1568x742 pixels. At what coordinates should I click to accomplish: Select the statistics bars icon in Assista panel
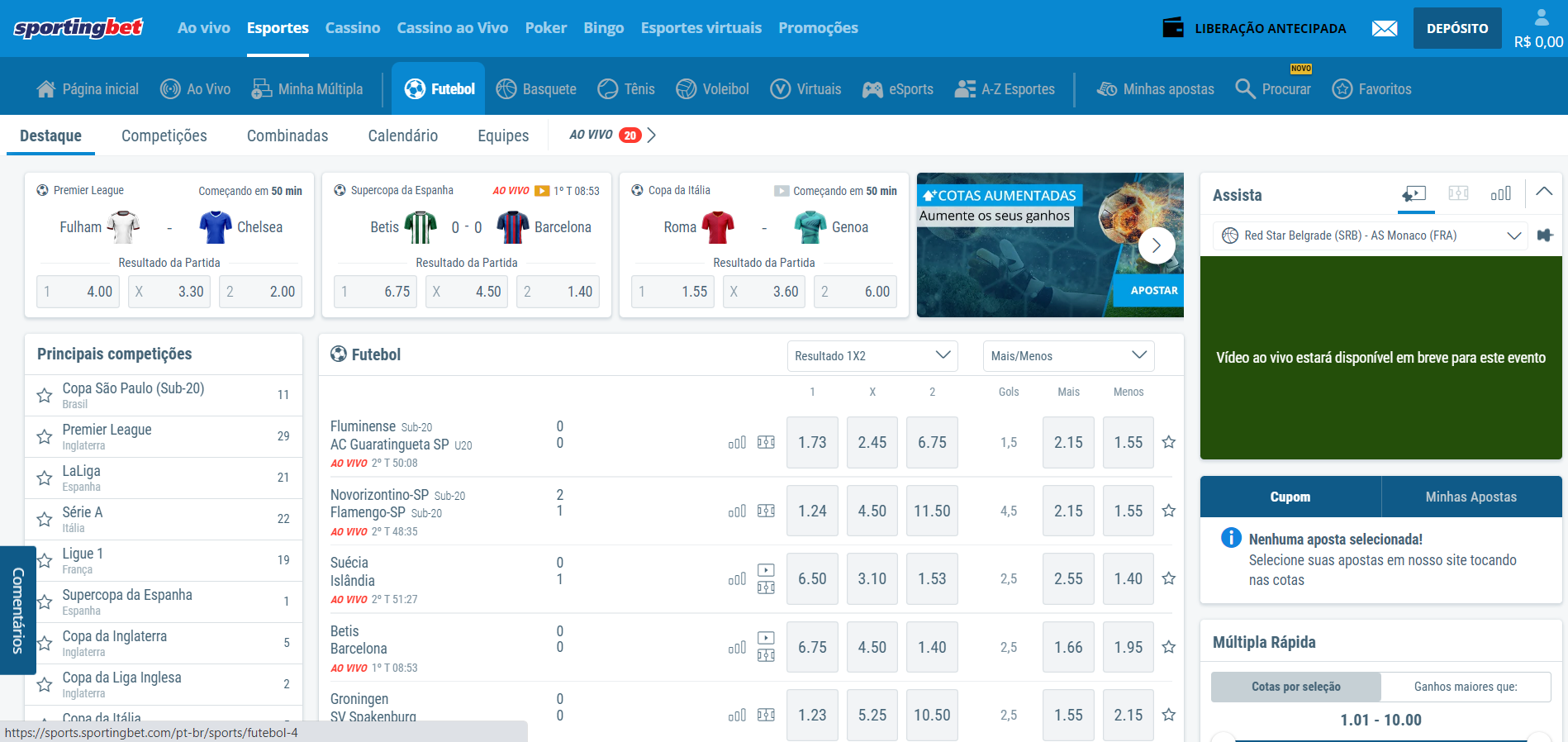click(x=1501, y=193)
